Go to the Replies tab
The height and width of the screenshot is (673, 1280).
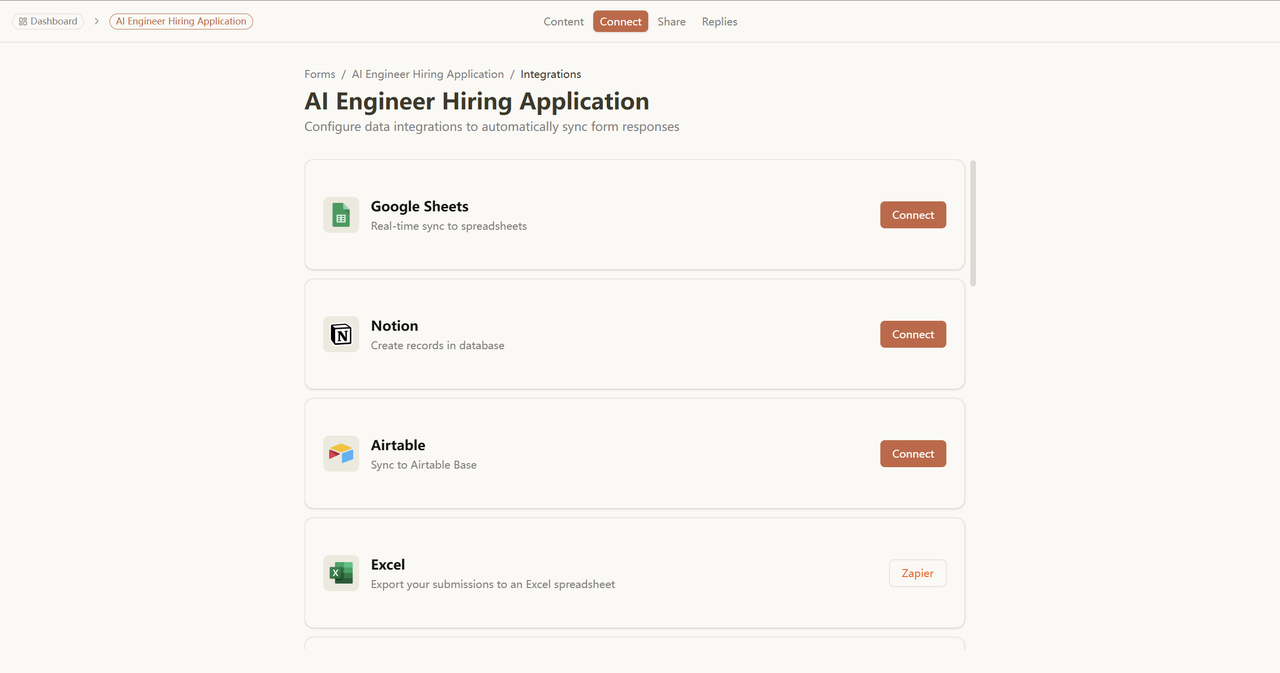(x=719, y=22)
